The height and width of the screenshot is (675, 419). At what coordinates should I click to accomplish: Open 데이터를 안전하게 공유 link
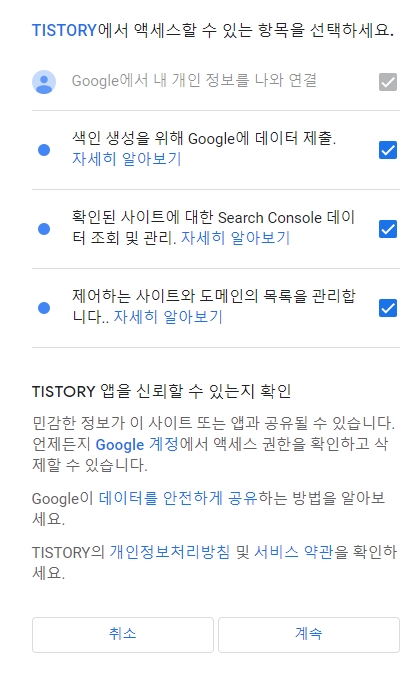coord(178,498)
